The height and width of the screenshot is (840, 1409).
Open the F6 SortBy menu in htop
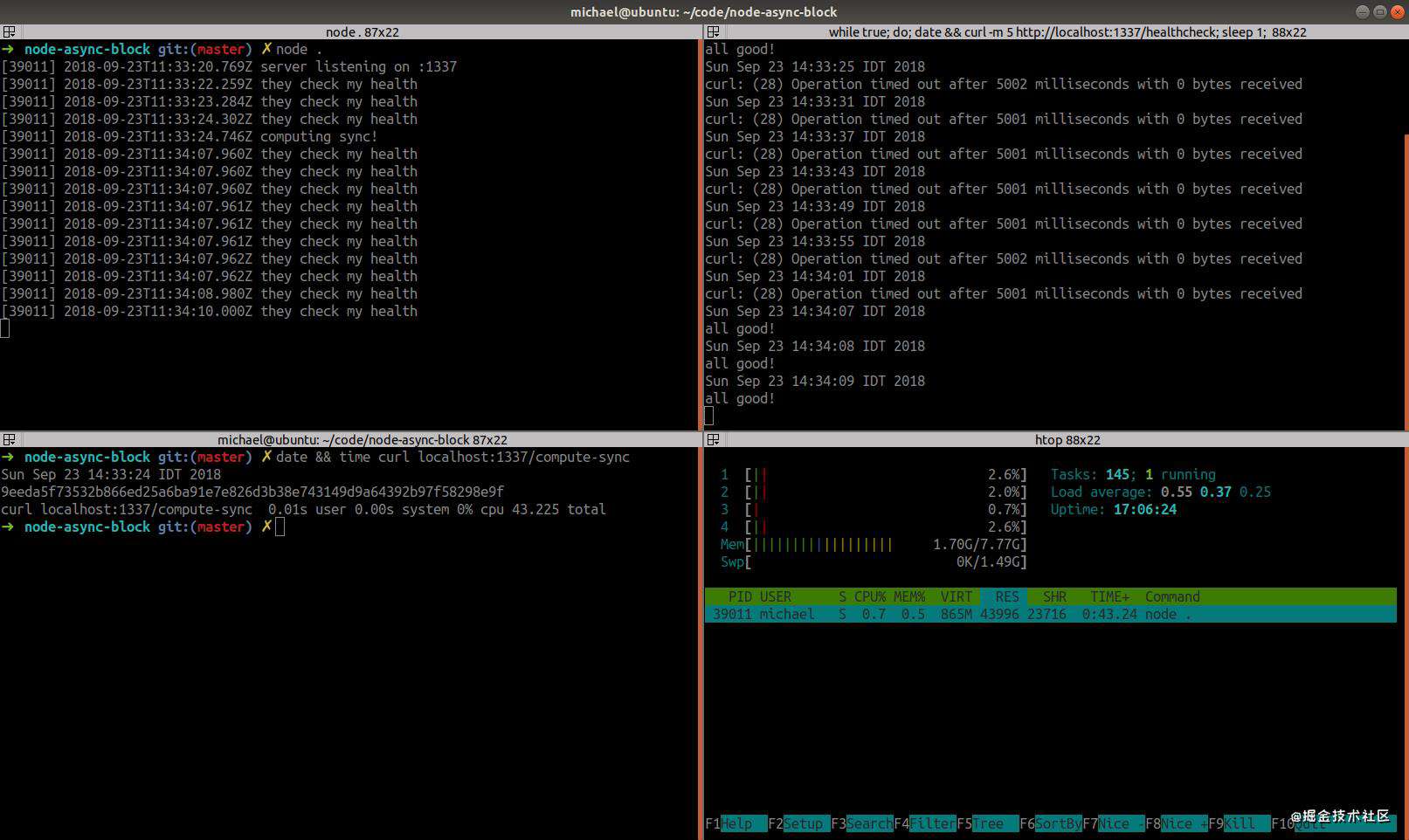coord(1050,823)
